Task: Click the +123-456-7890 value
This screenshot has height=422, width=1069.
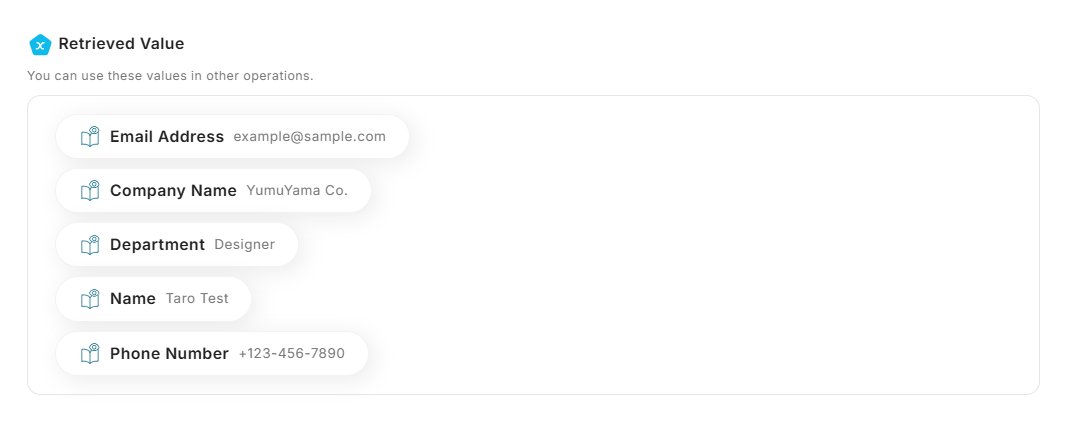Action: pos(291,354)
